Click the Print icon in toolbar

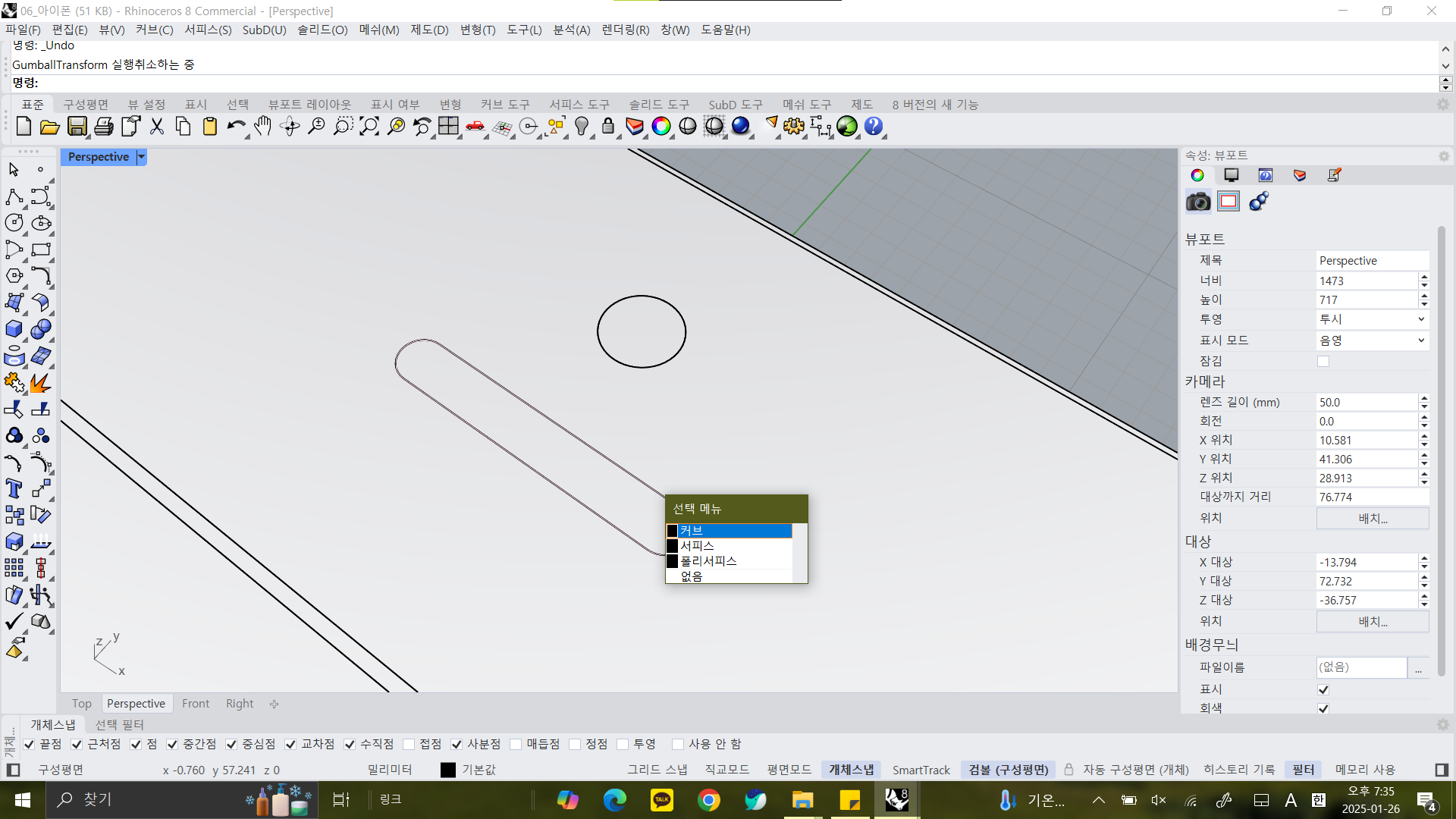103,127
